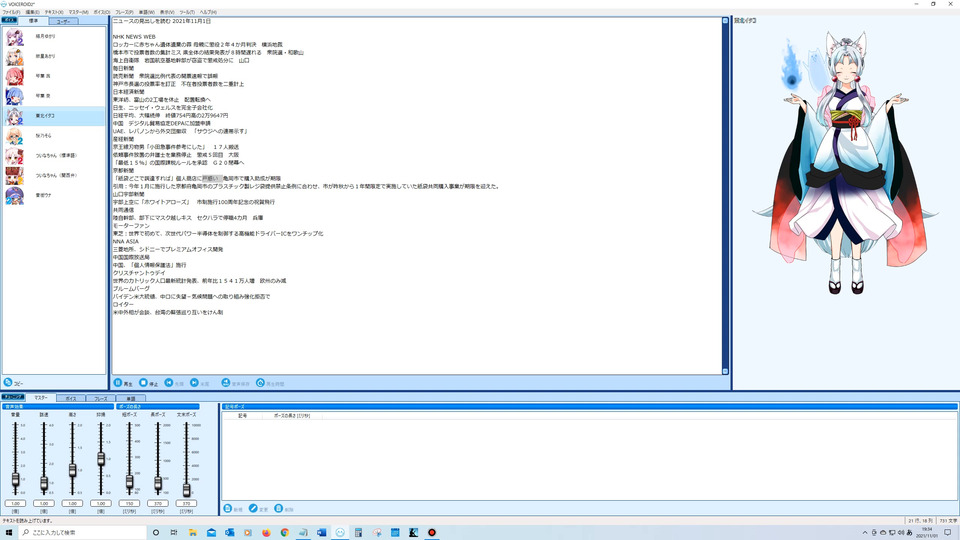960x540 pixels.
Task: Open the ツール(T) menu
Action: 187,12
